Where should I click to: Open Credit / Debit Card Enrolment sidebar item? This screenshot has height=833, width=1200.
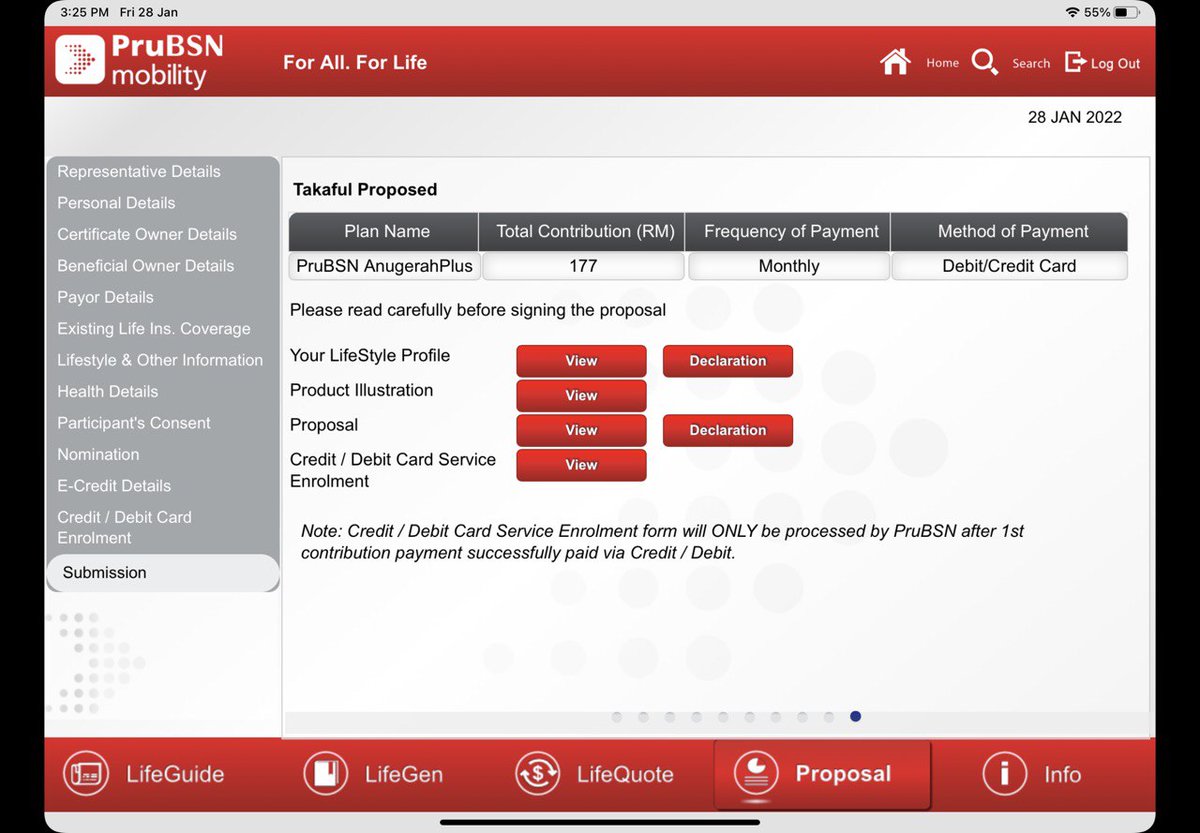124,527
